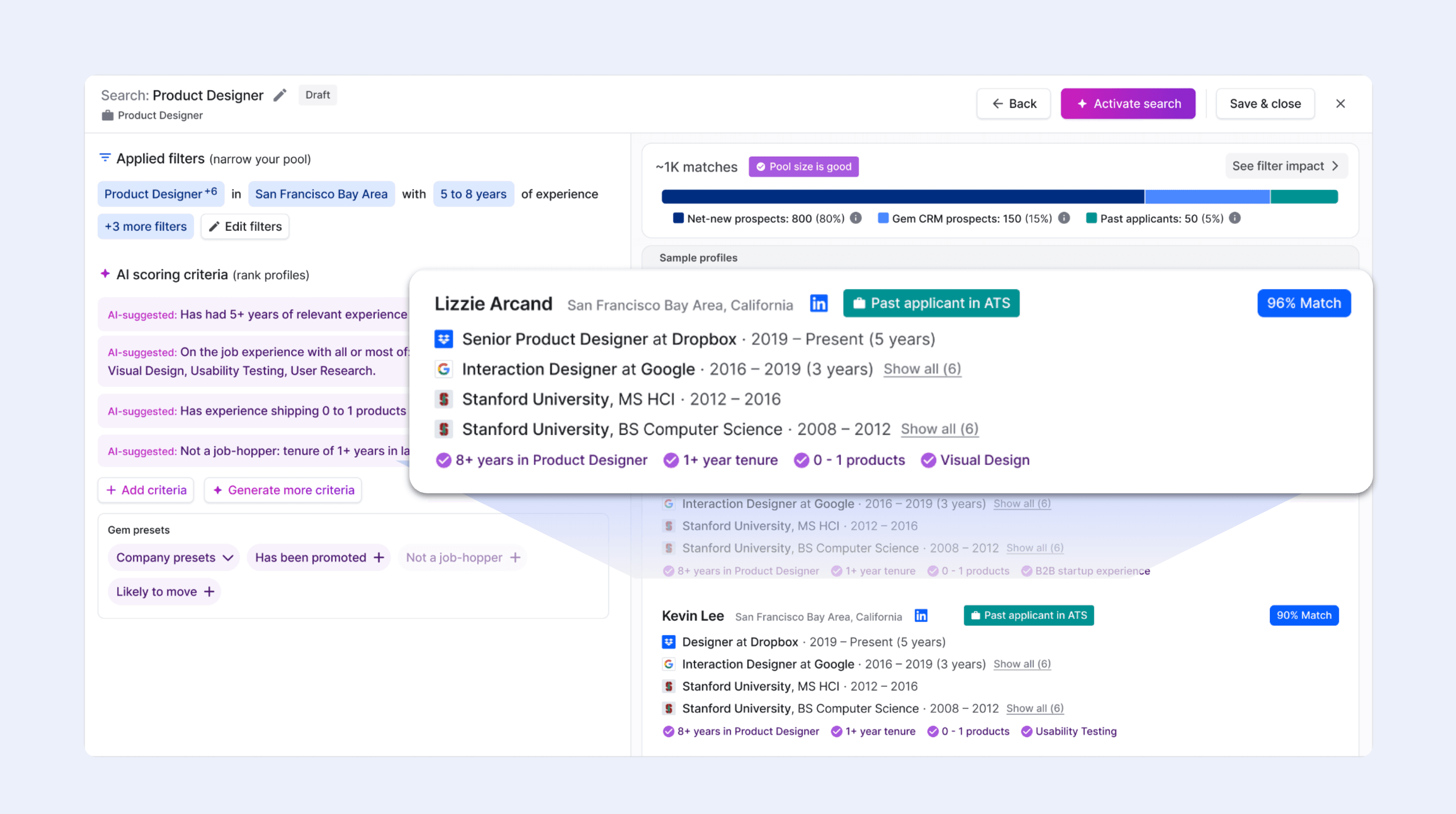Add the Has been promoted preset
Image resolution: width=1456 pixels, height=814 pixels.
(379, 557)
